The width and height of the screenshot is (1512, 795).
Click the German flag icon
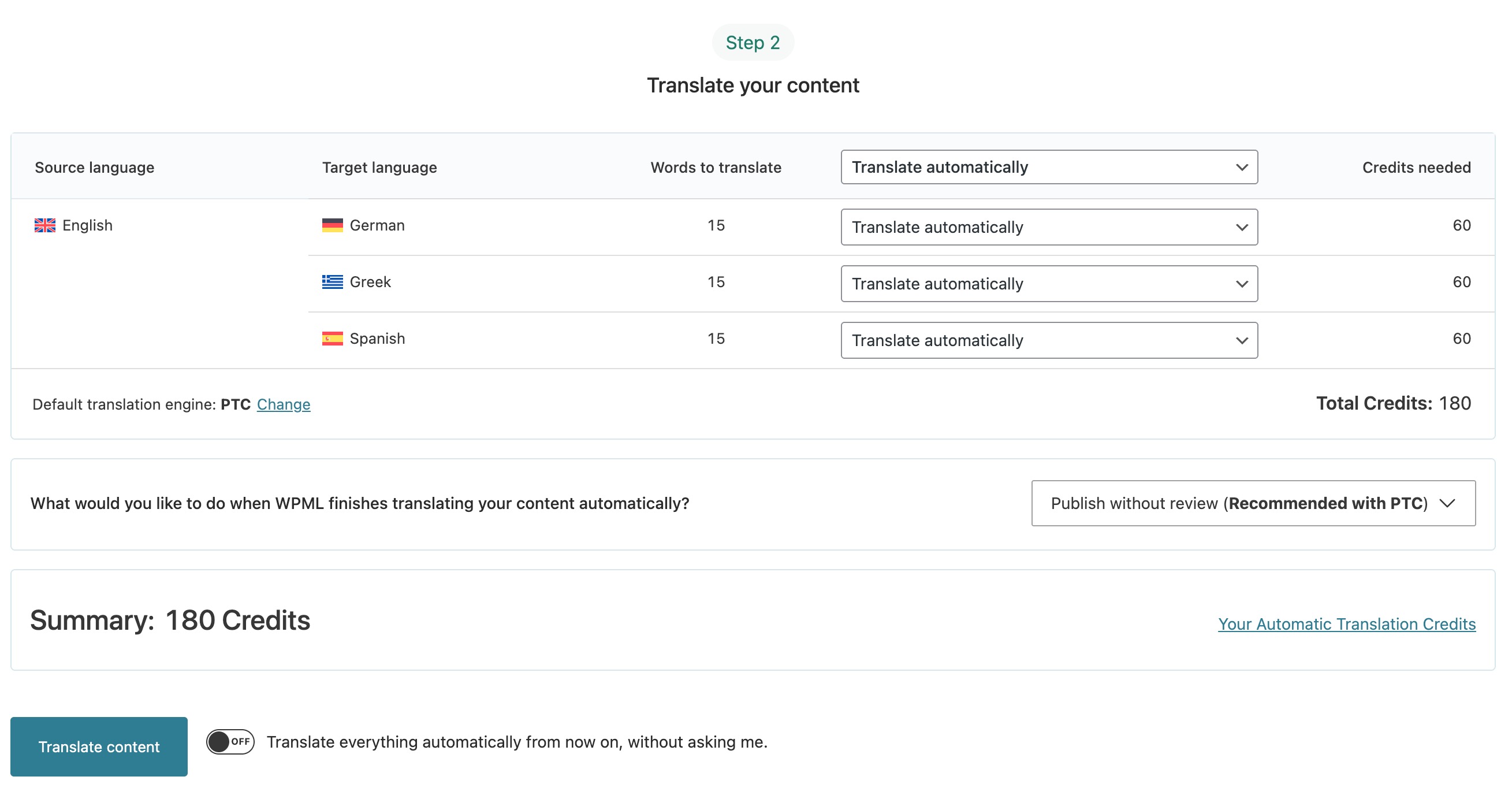pyautogui.click(x=332, y=225)
